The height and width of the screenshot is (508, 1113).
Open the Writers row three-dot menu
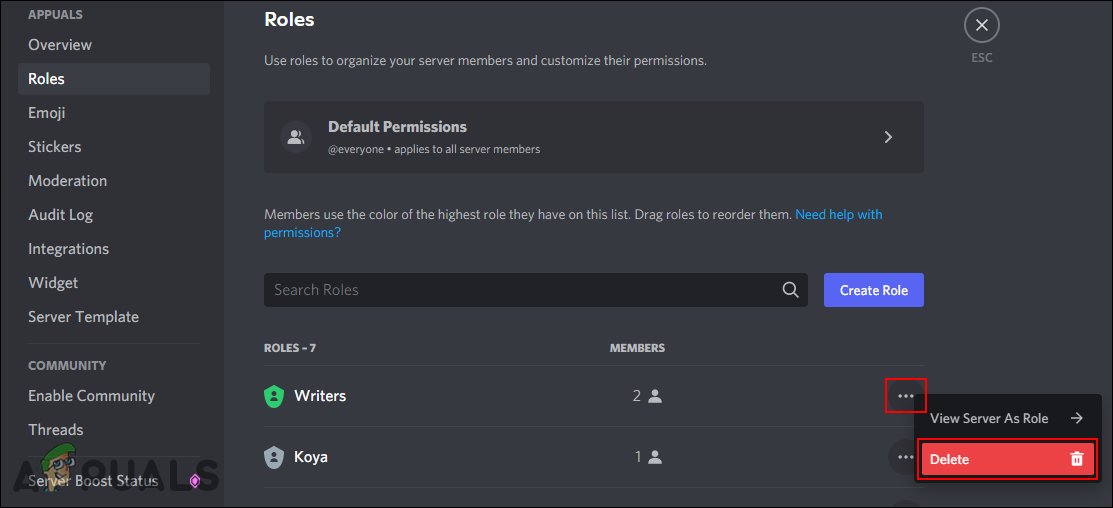pos(905,396)
